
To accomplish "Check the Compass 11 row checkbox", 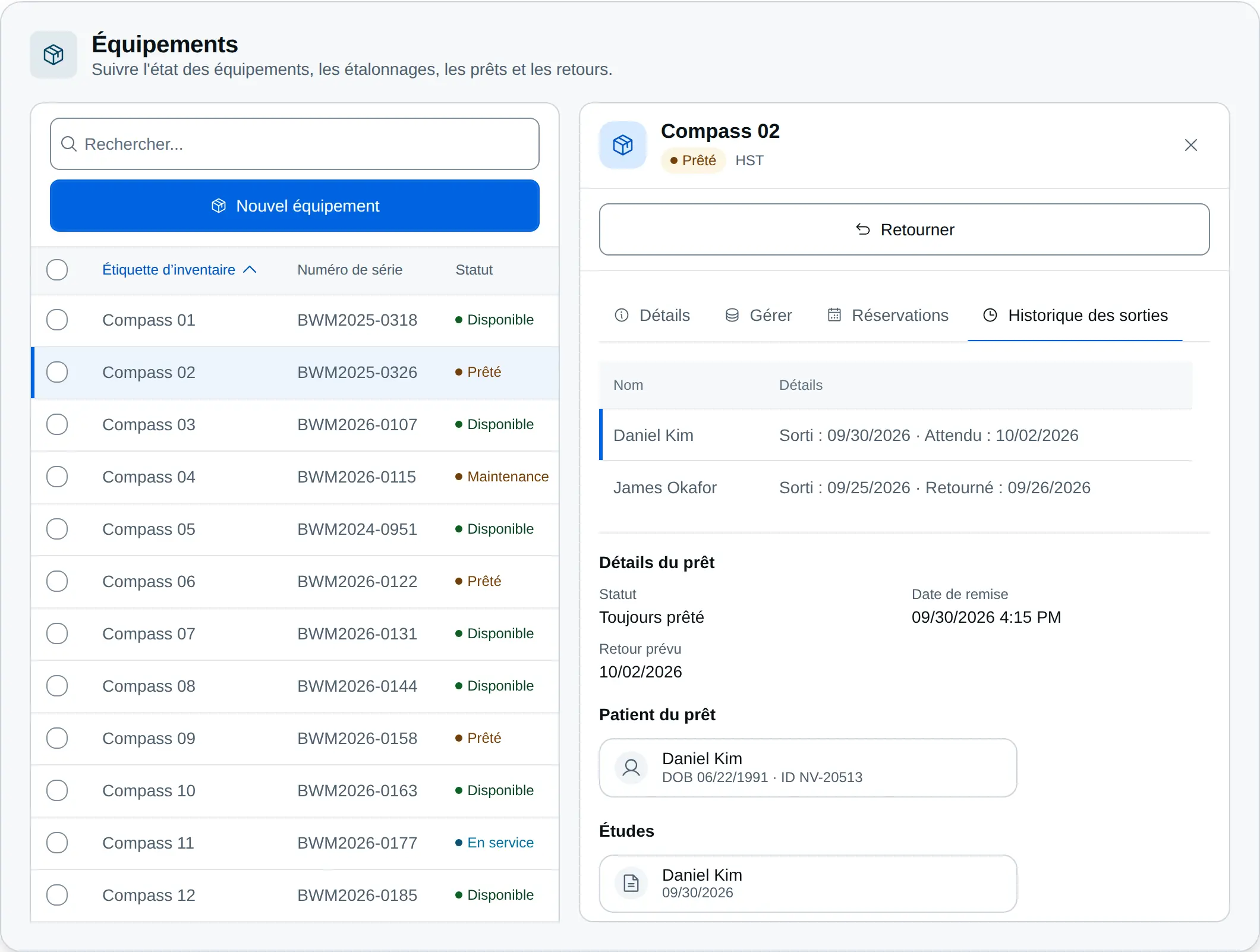I will click(x=57, y=843).
